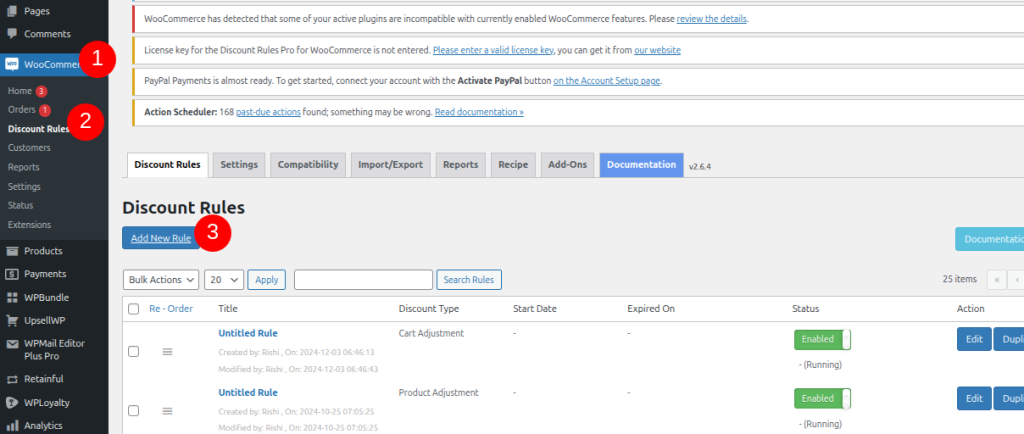Viewport: 1024px width, 434px height.
Task: Select checkbox for Product Adjustment rule
Action: [x=134, y=411]
